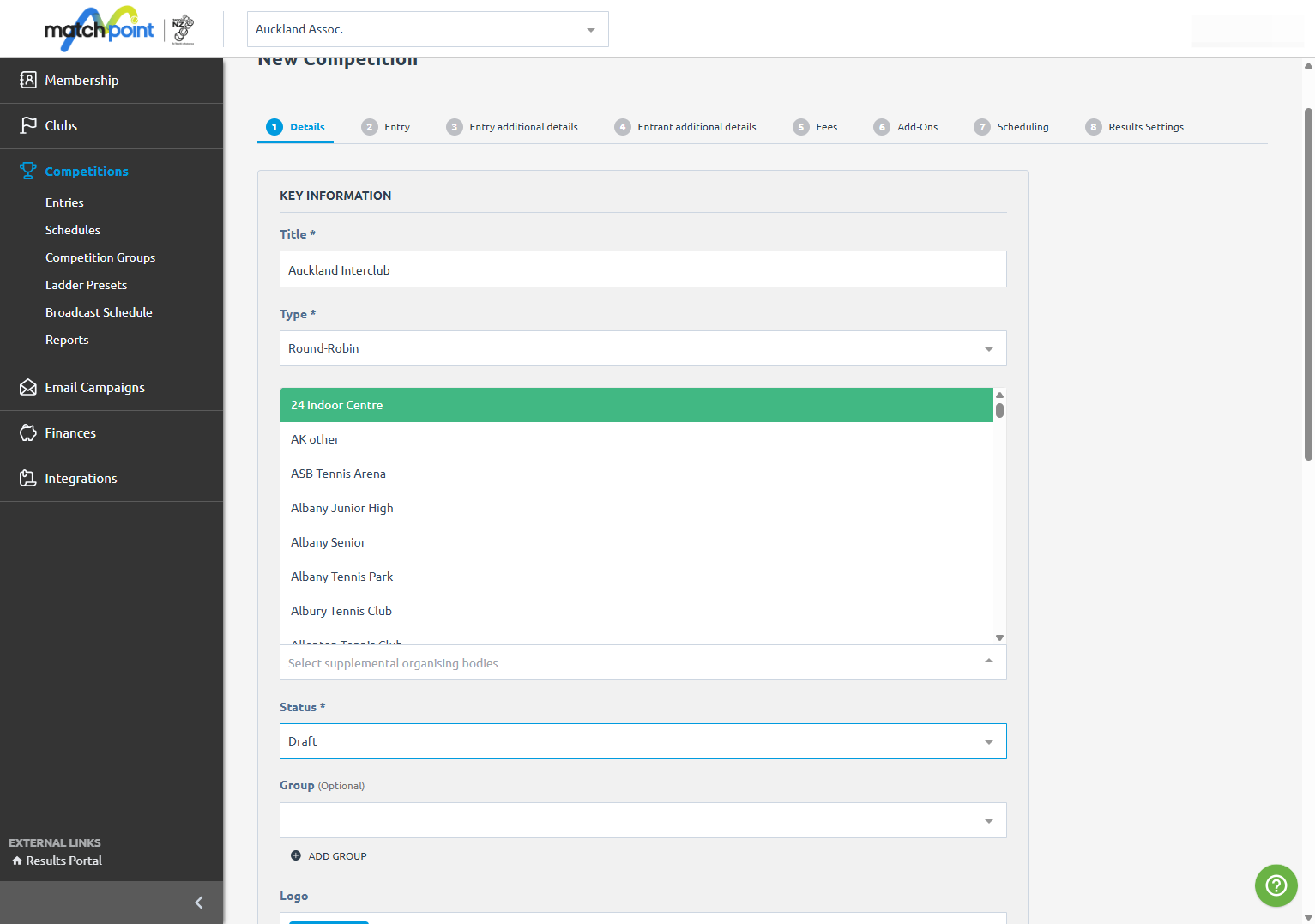
Task: Click the plus icon beside ADD GROUP
Action: 296,855
